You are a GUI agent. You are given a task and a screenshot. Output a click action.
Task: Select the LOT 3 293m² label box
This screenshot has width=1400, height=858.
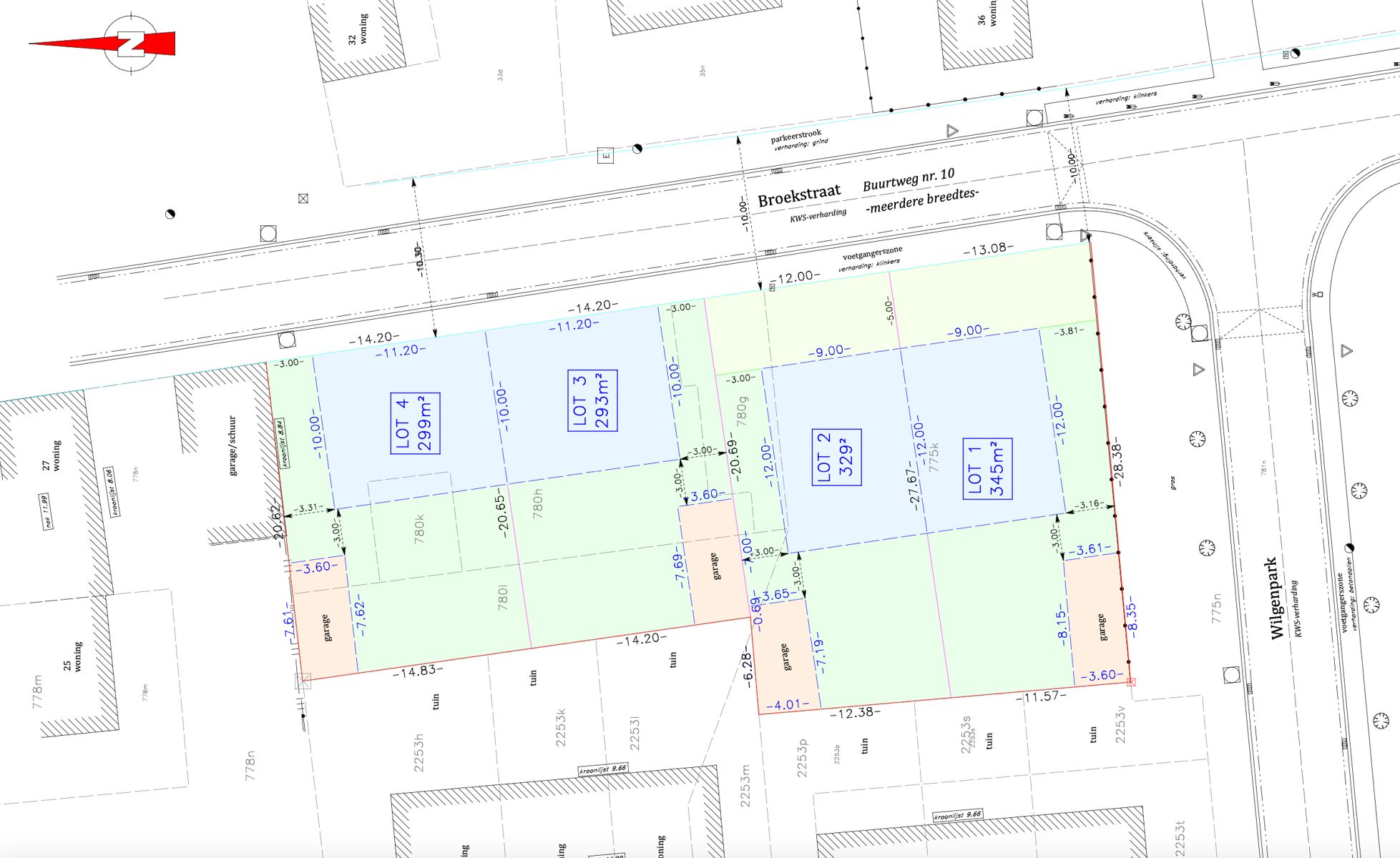(592, 400)
